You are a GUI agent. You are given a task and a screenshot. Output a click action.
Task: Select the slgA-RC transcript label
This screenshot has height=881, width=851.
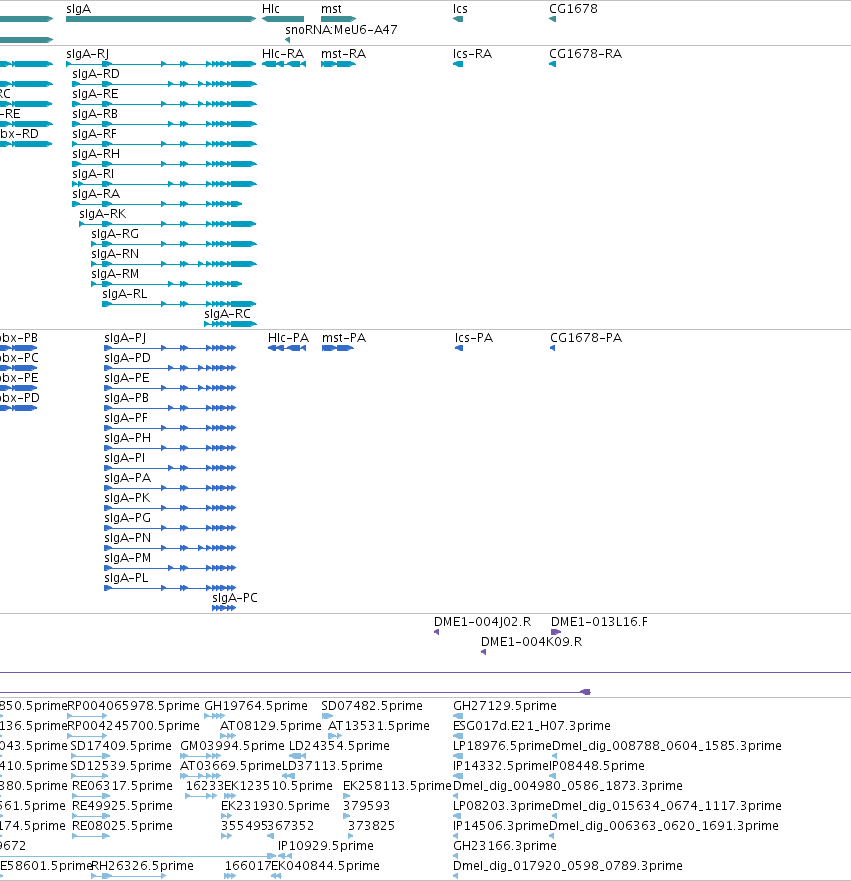point(227,314)
